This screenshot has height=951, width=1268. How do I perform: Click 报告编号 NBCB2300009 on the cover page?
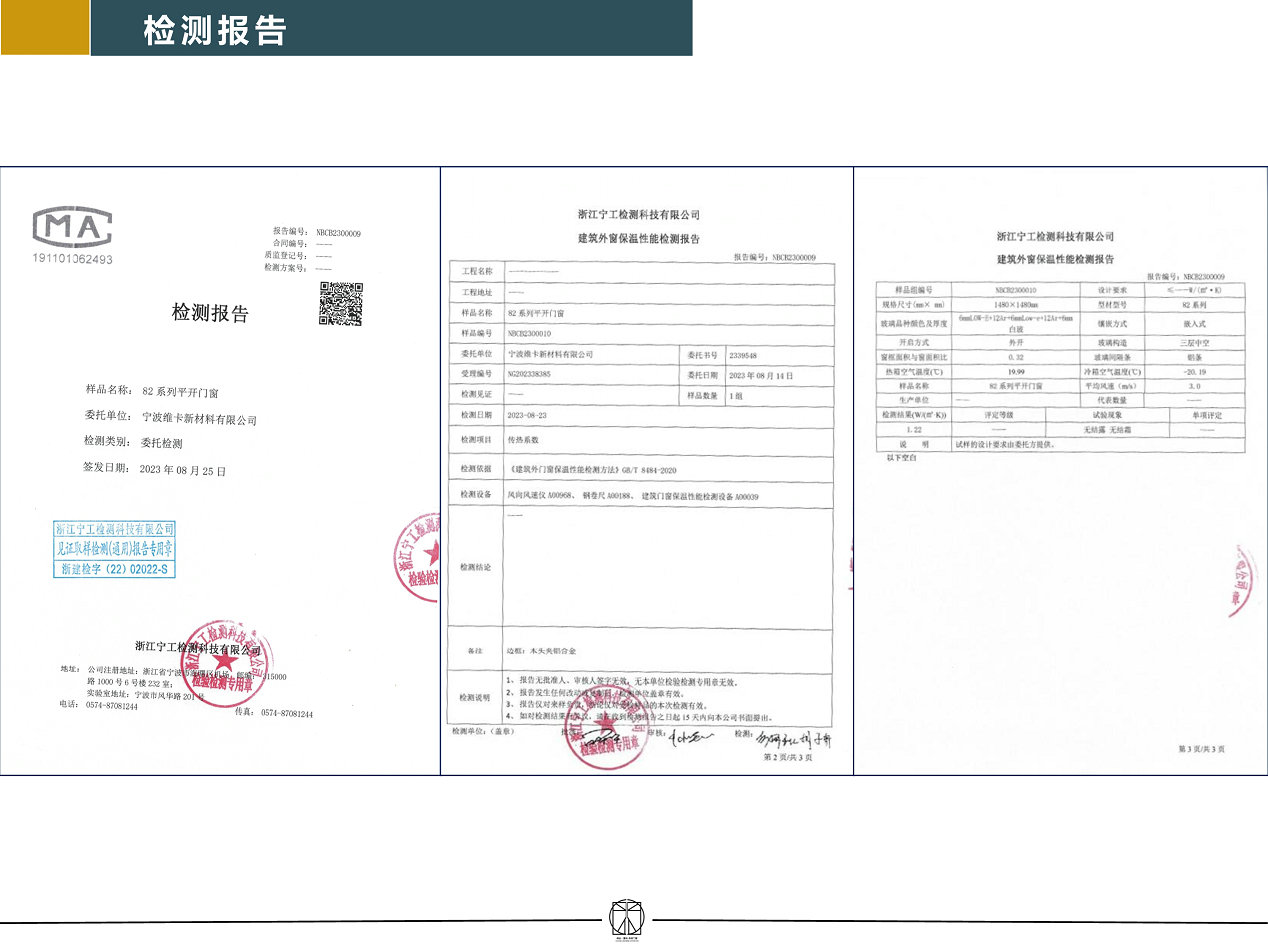pyautogui.click(x=317, y=232)
